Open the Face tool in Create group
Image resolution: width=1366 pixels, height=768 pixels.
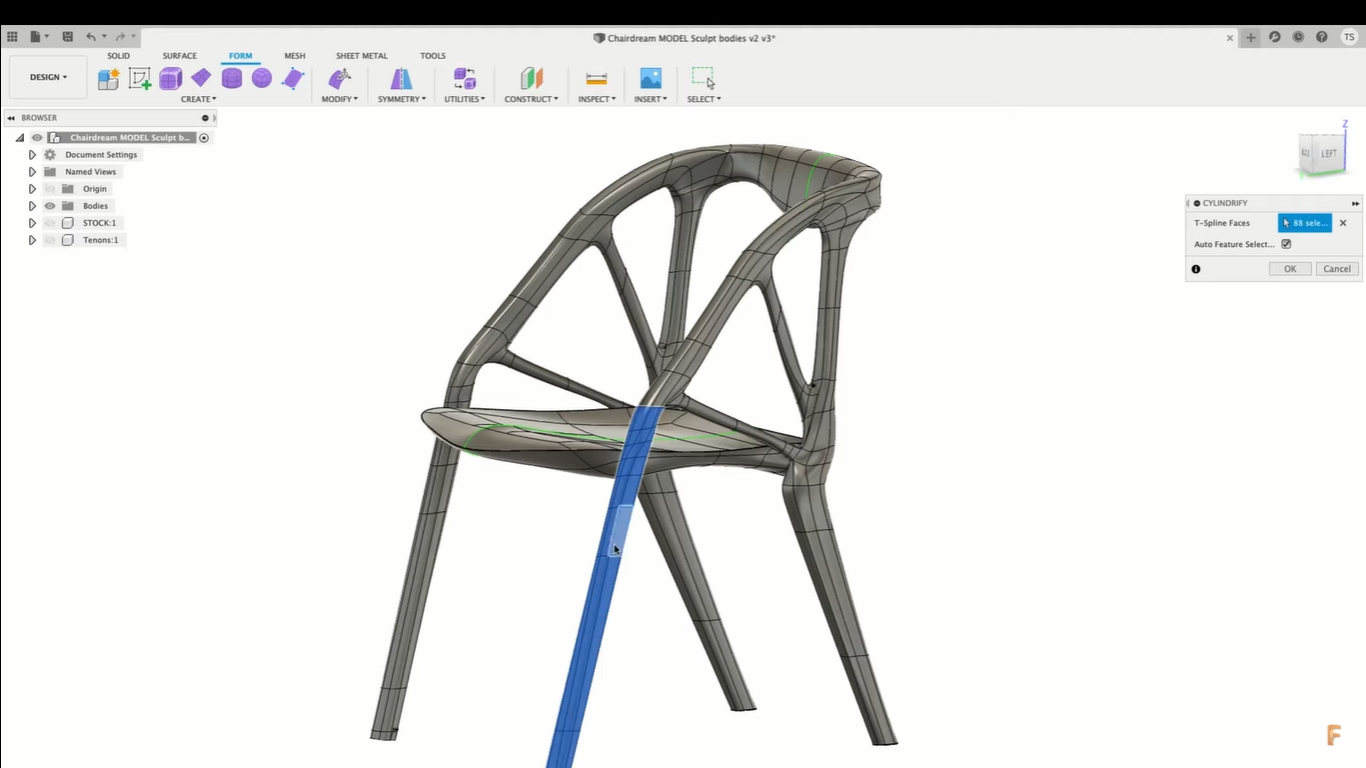coord(293,79)
